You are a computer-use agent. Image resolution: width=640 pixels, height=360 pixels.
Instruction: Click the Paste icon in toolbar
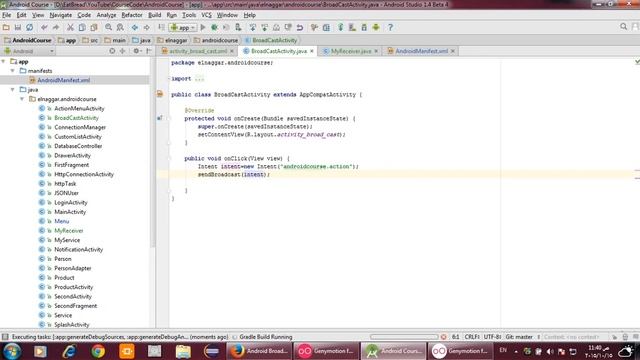coord(94,27)
